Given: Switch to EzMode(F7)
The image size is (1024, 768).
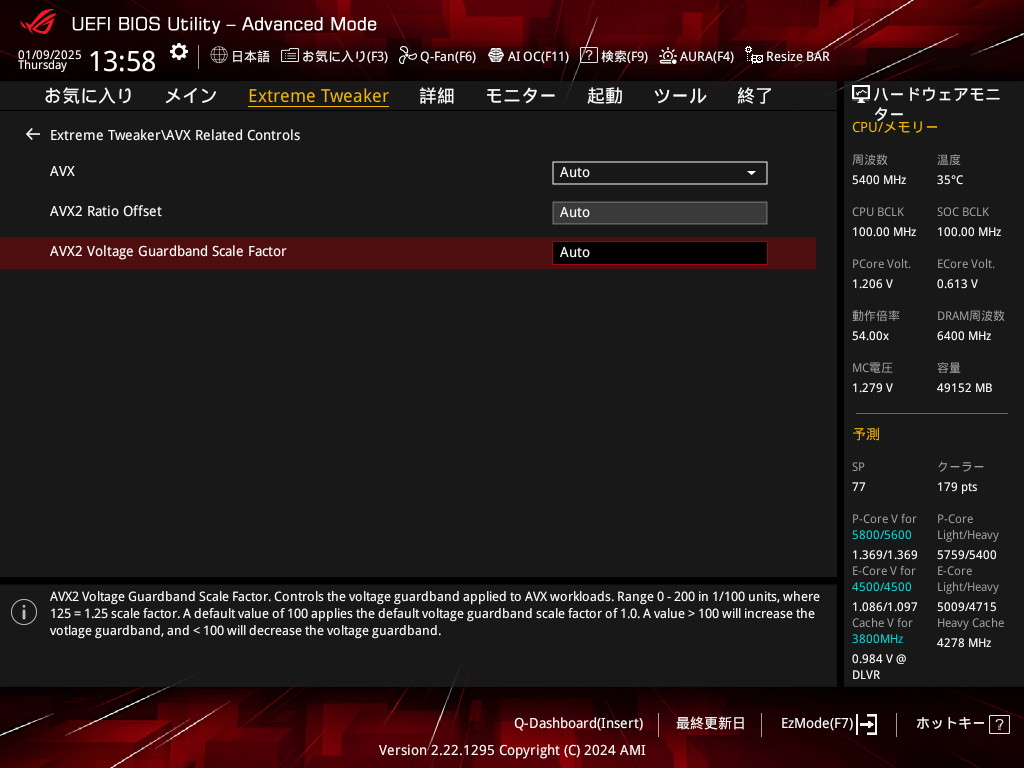Looking at the screenshot, I should [828, 723].
